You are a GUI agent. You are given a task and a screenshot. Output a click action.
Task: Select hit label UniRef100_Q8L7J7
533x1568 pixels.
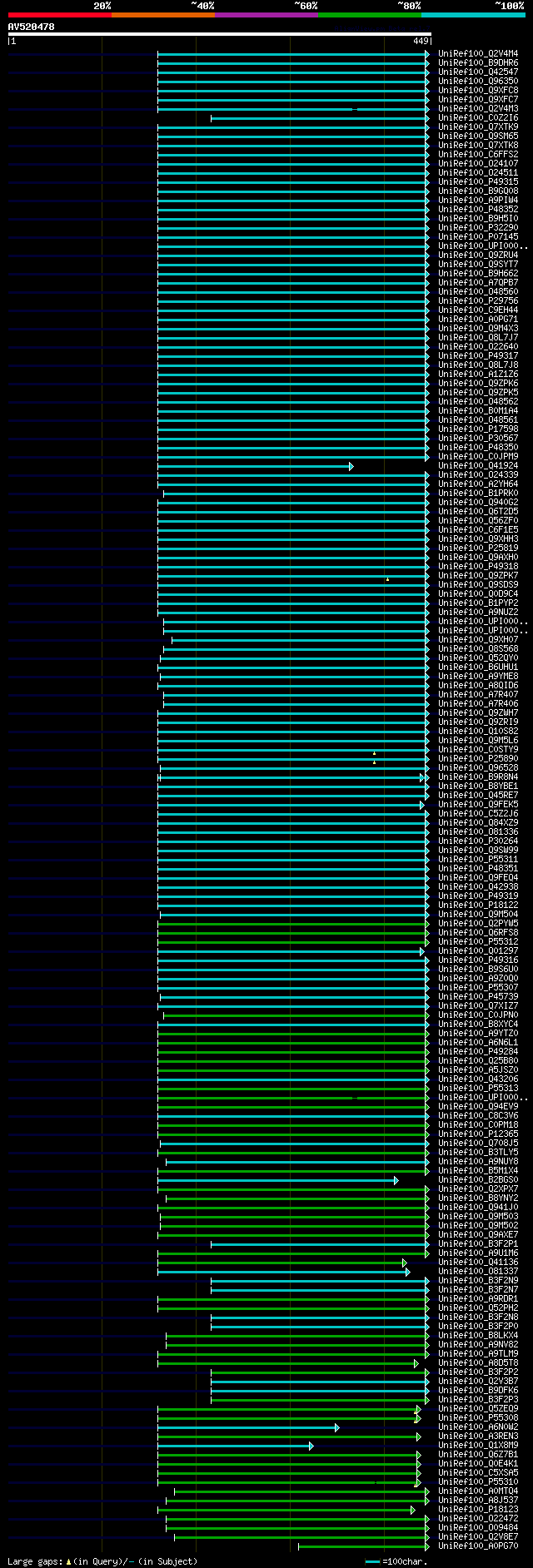point(478,338)
